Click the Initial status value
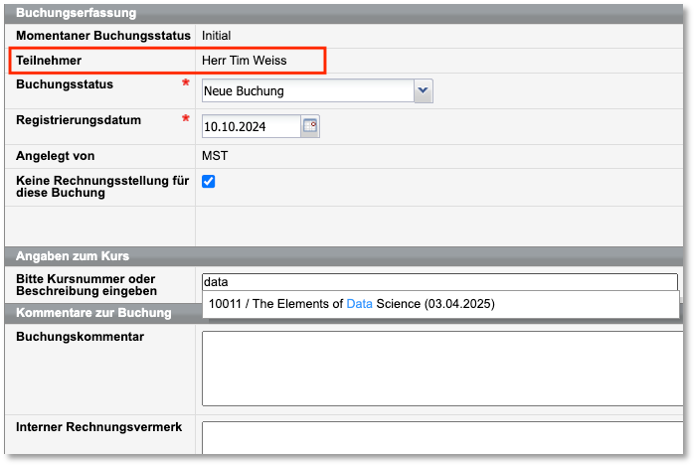 coord(216,36)
